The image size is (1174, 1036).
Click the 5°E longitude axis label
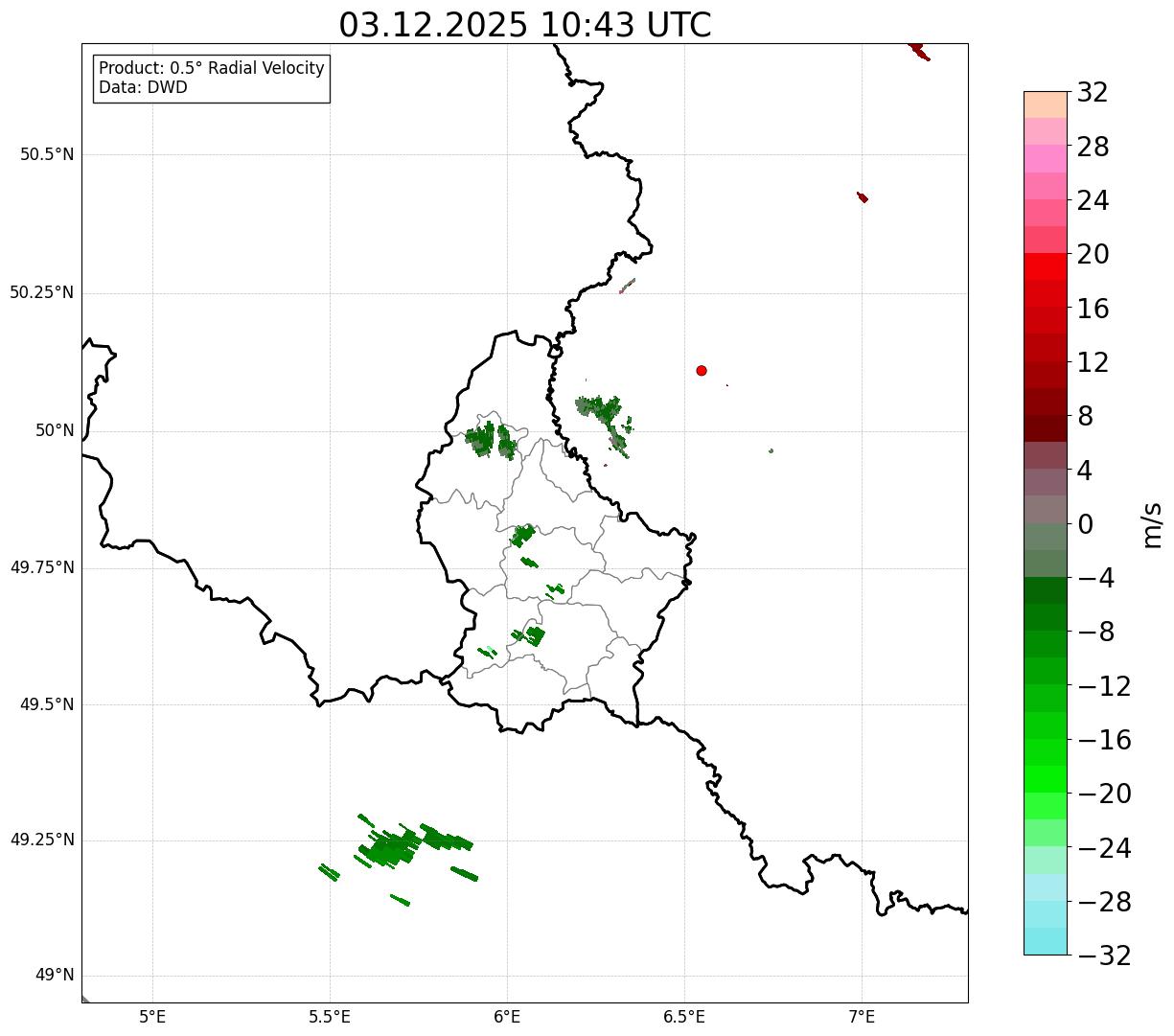pos(153,1017)
